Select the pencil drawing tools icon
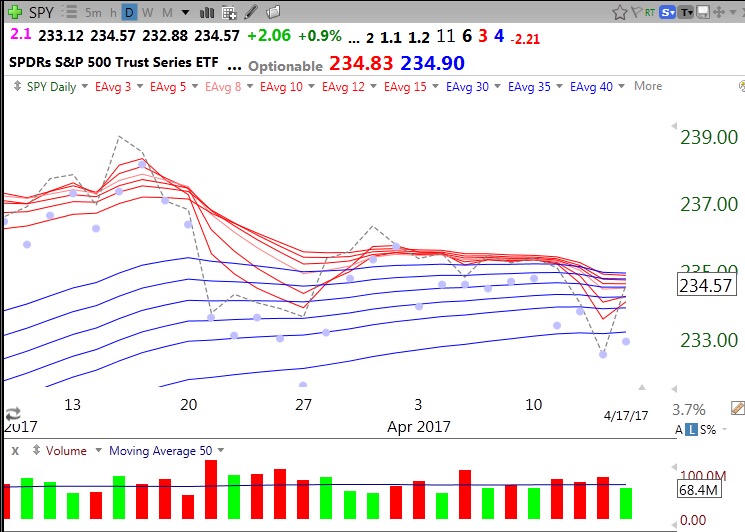 [x=251, y=12]
